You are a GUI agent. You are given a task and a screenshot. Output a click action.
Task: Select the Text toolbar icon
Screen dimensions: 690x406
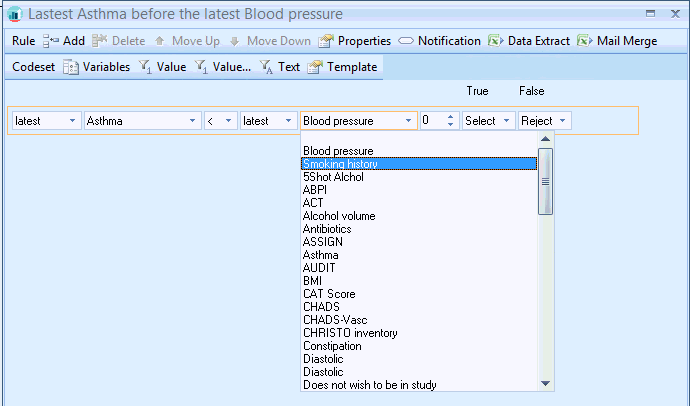pyautogui.click(x=267, y=67)
